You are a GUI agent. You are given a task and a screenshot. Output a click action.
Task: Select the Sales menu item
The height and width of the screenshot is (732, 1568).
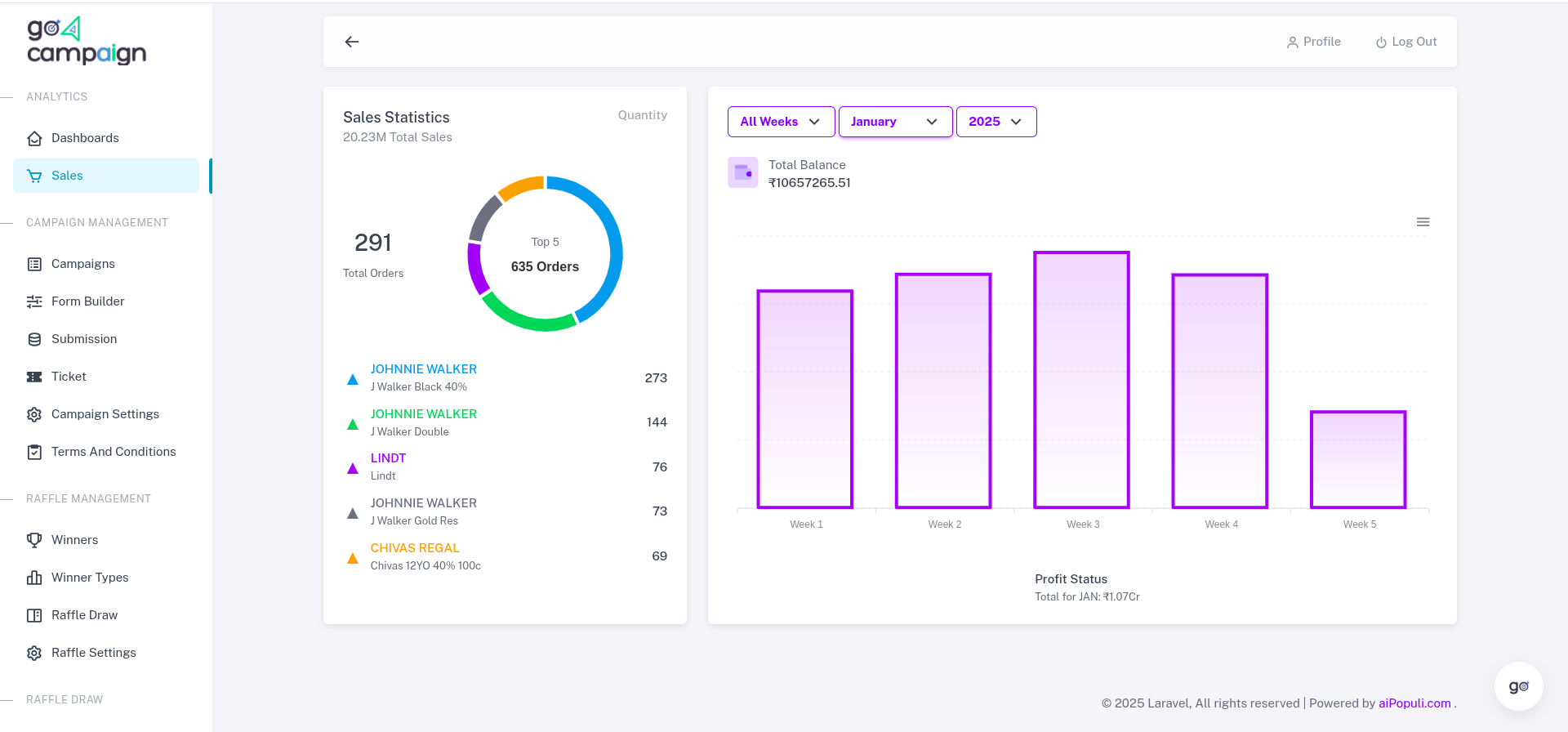(x=106, y=176)
